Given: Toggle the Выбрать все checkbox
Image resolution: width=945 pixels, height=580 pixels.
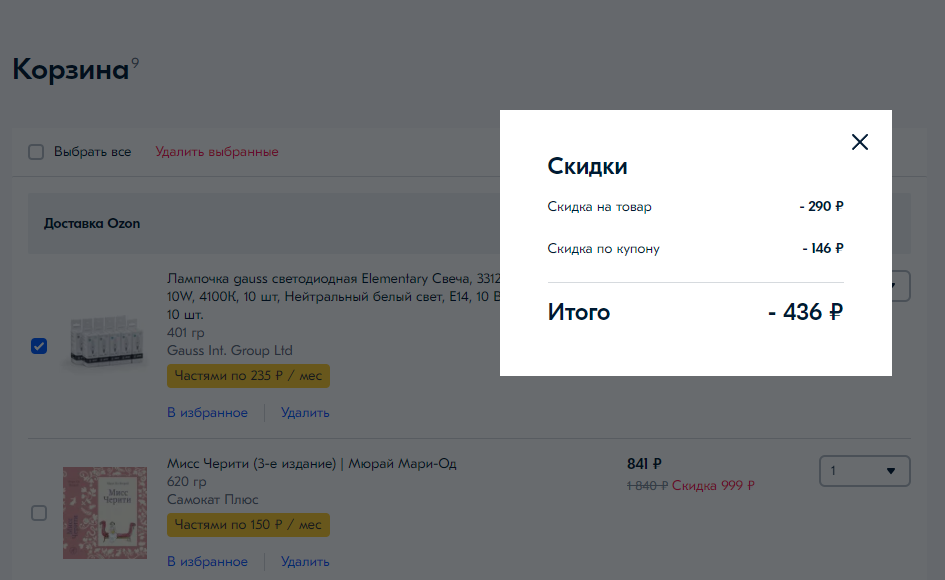Looking at the screenshot, I should coord(36,152).
